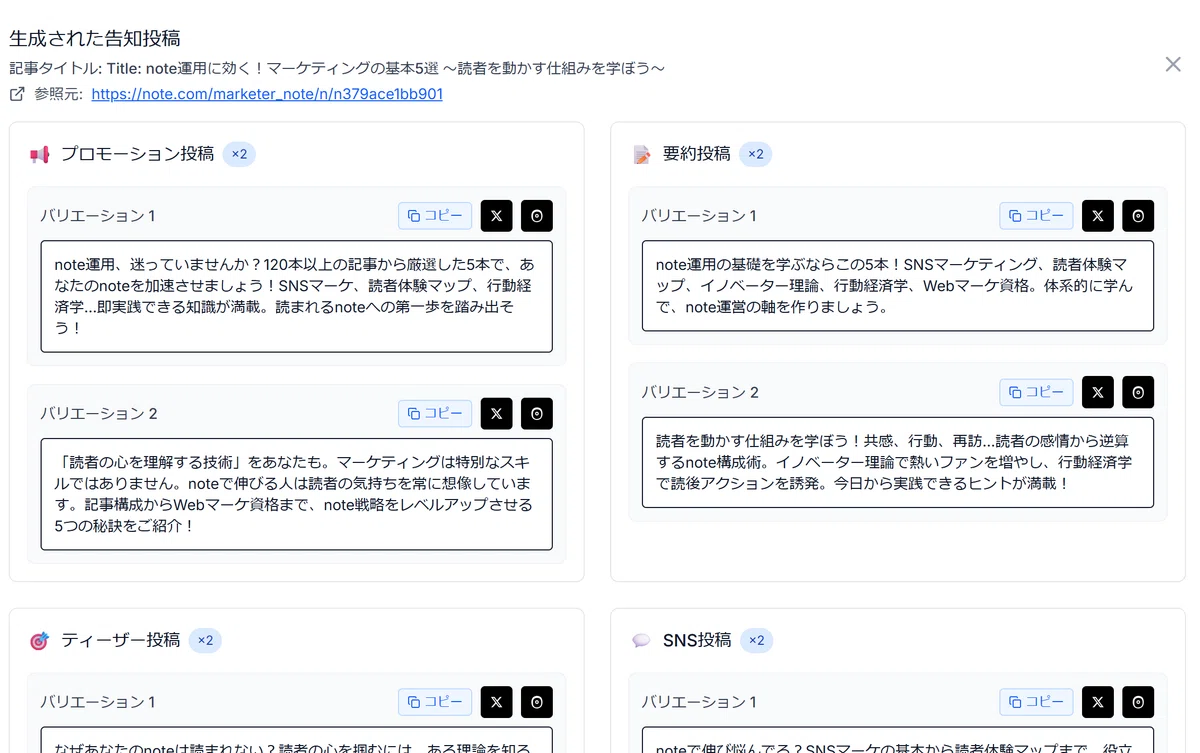Click the バリエーション 1 label under ティーザー投稿

[98, 702]
